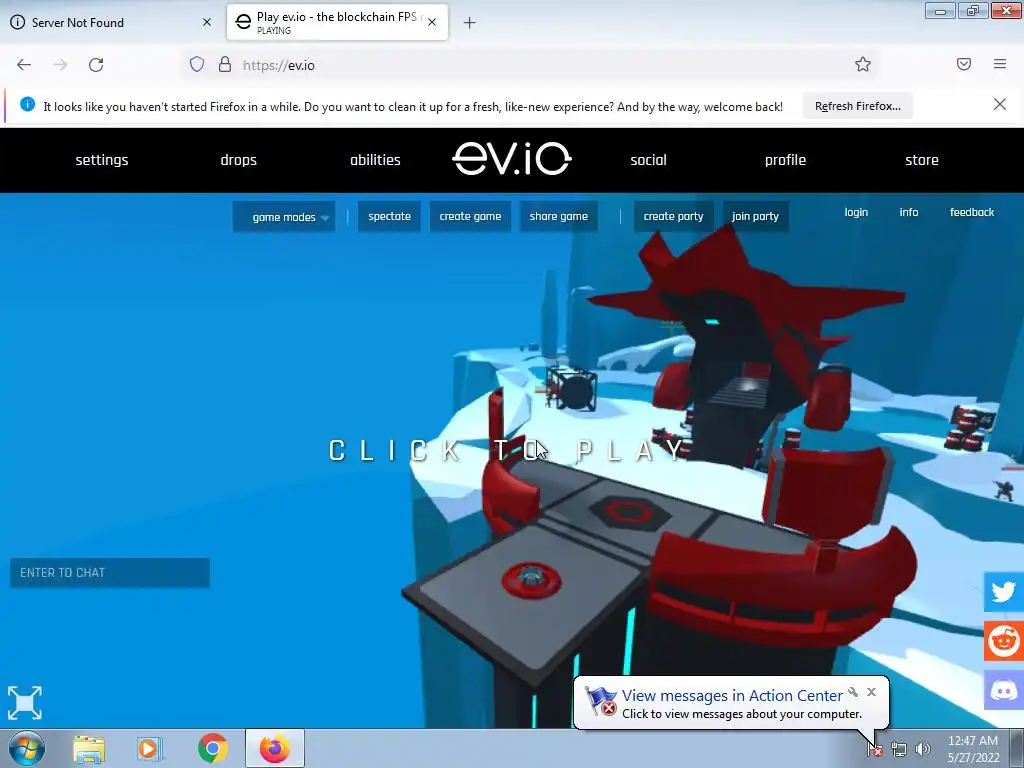The image size is (1024, 768).
Task: Open Windows Media Player from taskbar
Action: 150,749
